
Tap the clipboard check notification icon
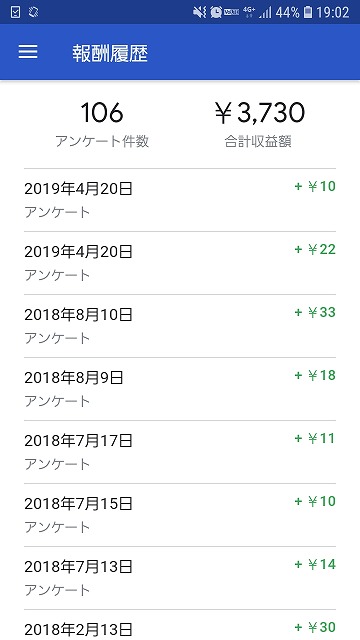pyautogui.click(x=15, y=12)
